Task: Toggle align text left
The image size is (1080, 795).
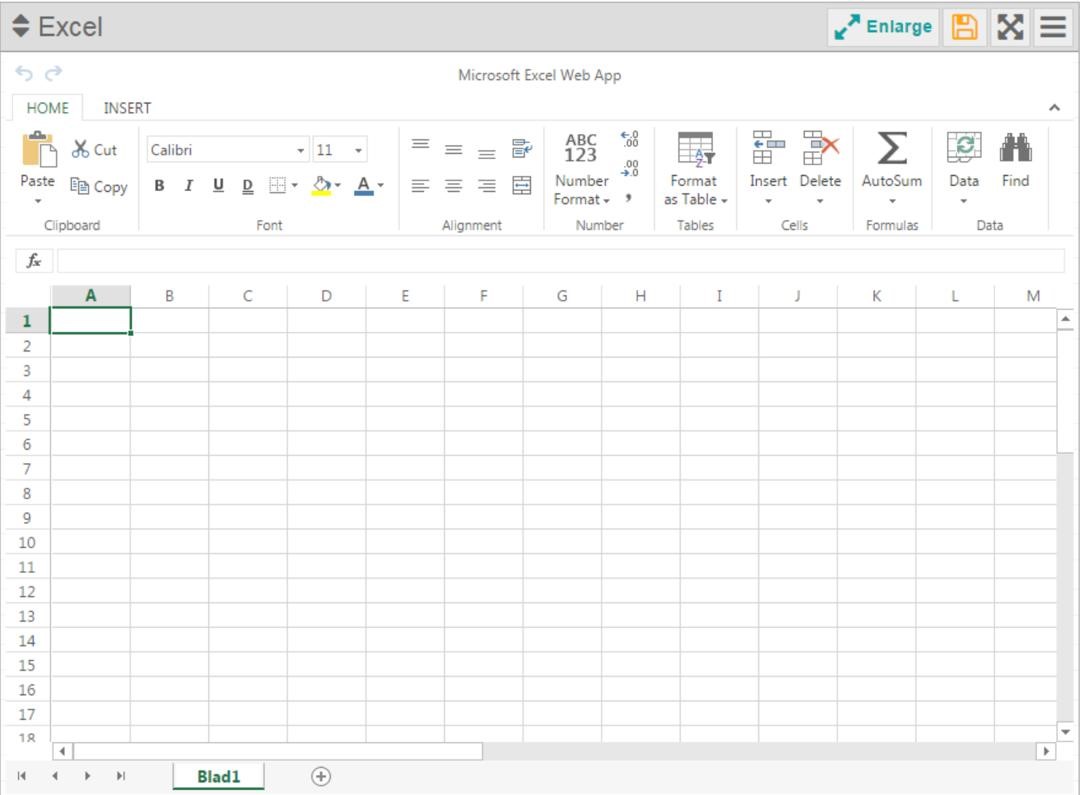Action: click(420, 185)
